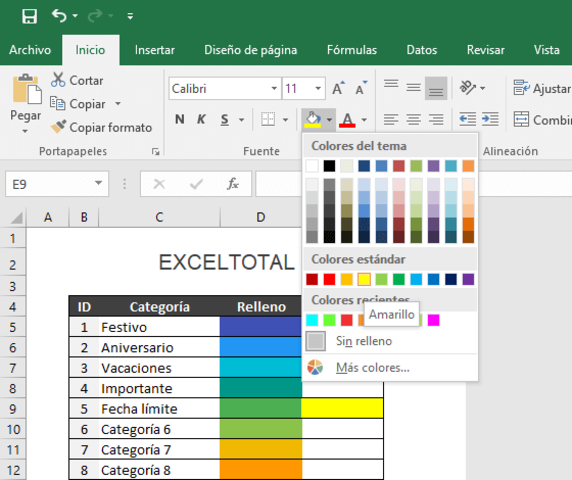This screenshot has height=480, width=572.
Task: Click Cortar with the scissors icon
Action: [x=77, y=80]
